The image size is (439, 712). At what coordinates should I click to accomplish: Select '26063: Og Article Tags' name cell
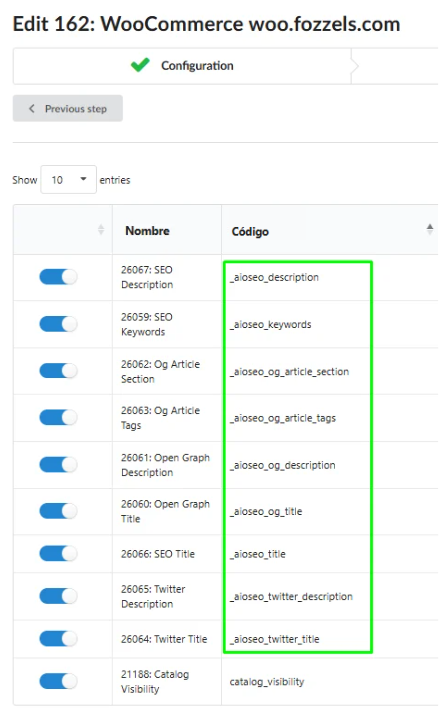click(167, 418)
